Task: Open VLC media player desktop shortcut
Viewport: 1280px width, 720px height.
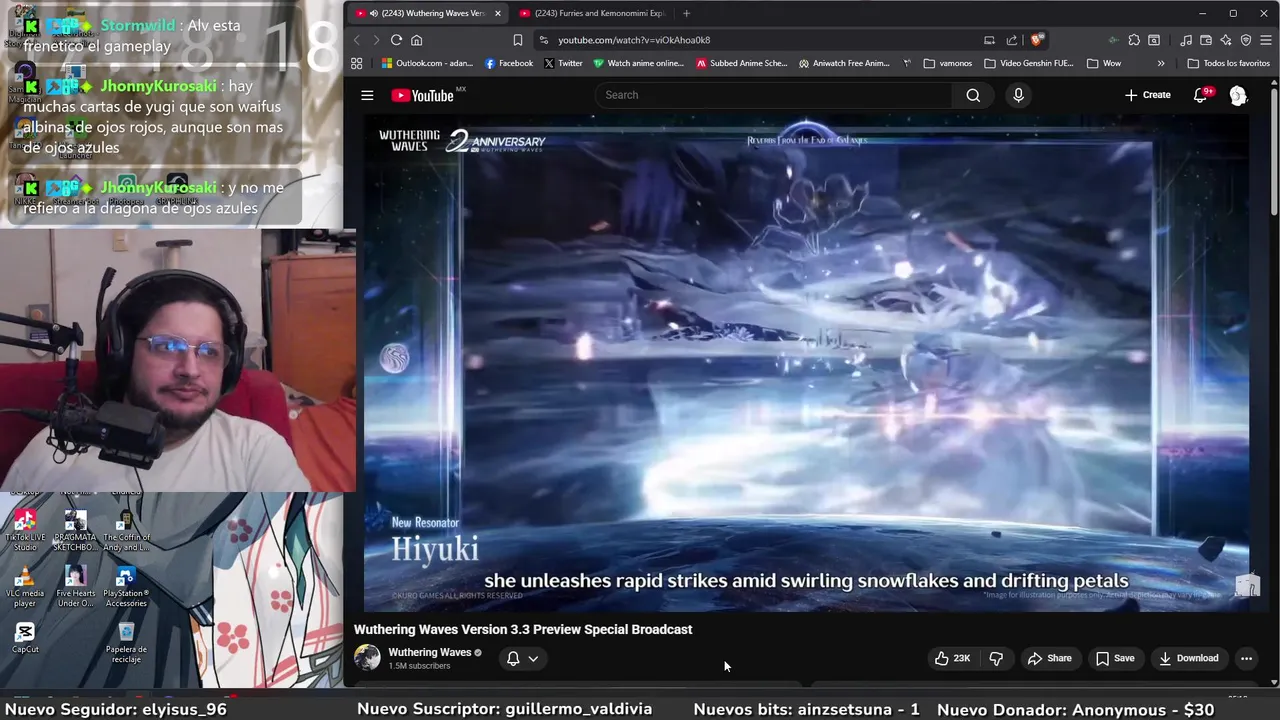Action: (x=25, y=586)
